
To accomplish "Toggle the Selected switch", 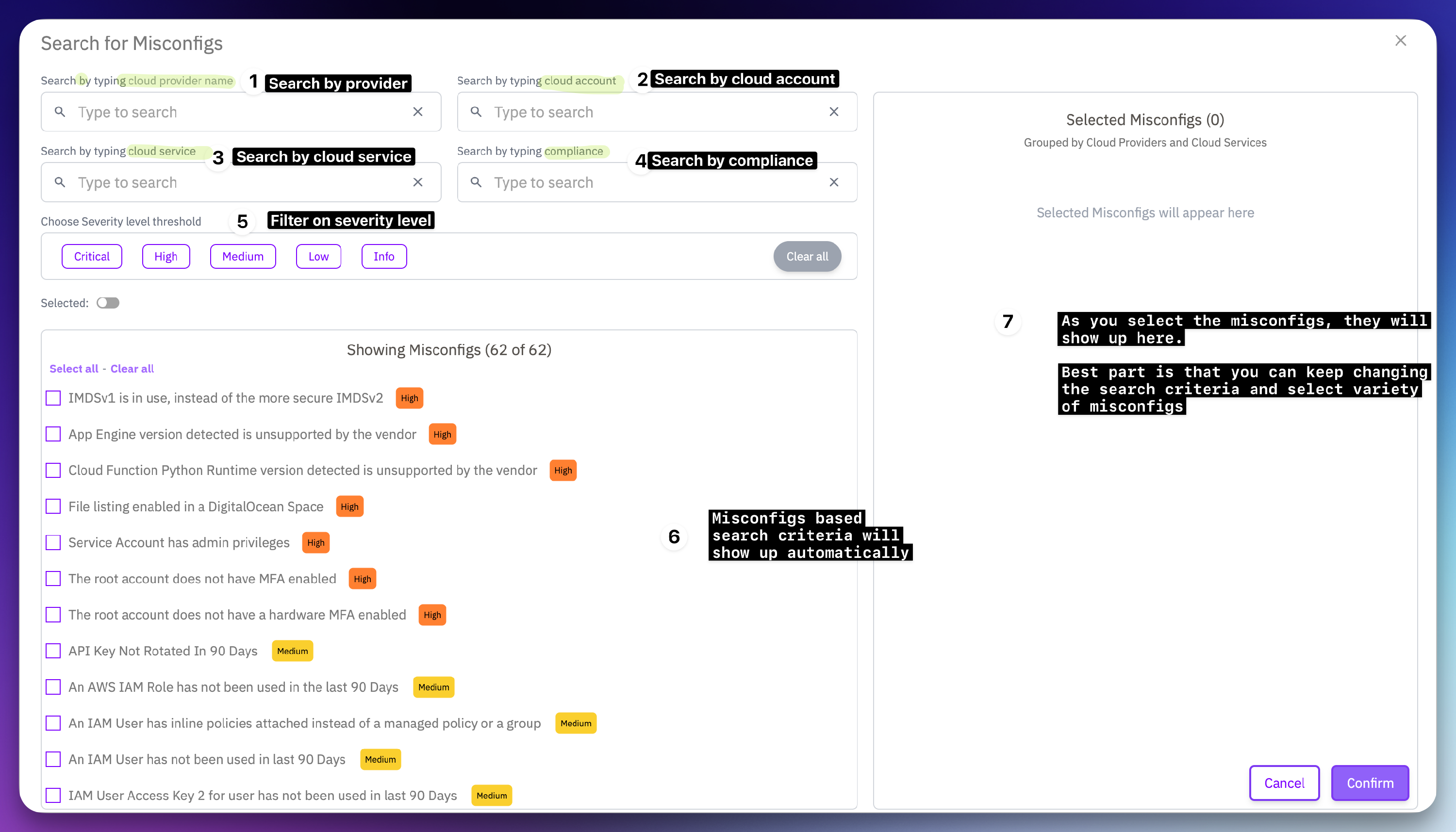I will (108, 303).
